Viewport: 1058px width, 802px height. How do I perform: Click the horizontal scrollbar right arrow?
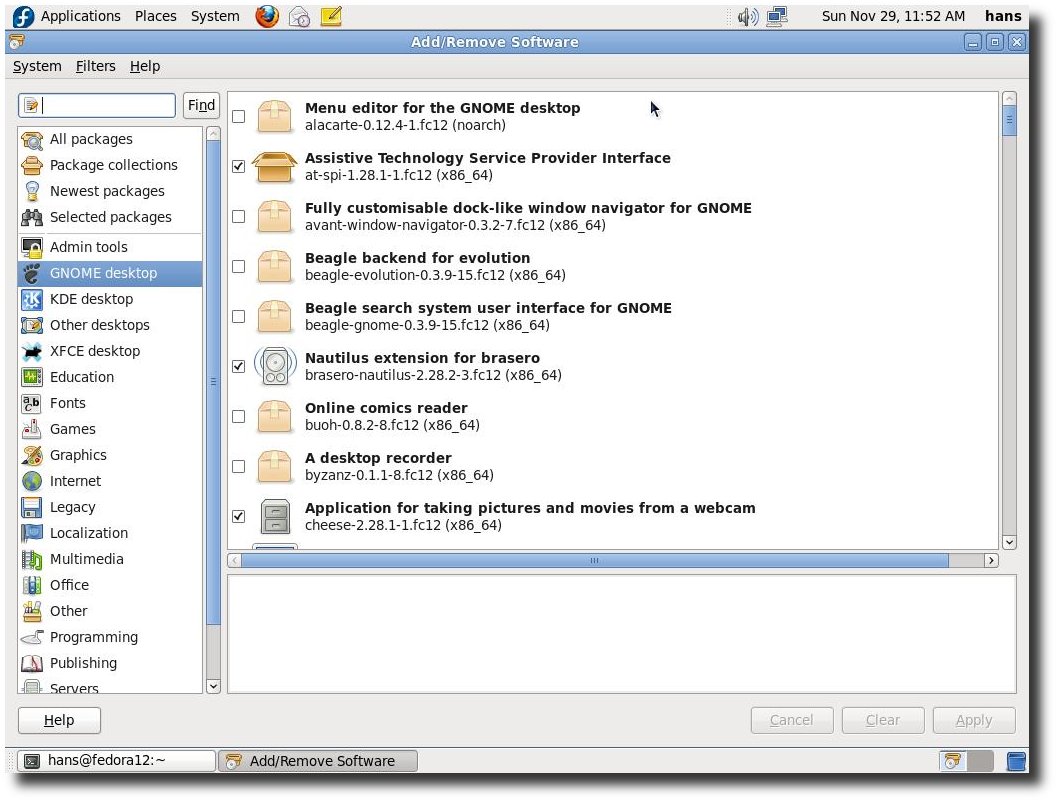(991, 561)
